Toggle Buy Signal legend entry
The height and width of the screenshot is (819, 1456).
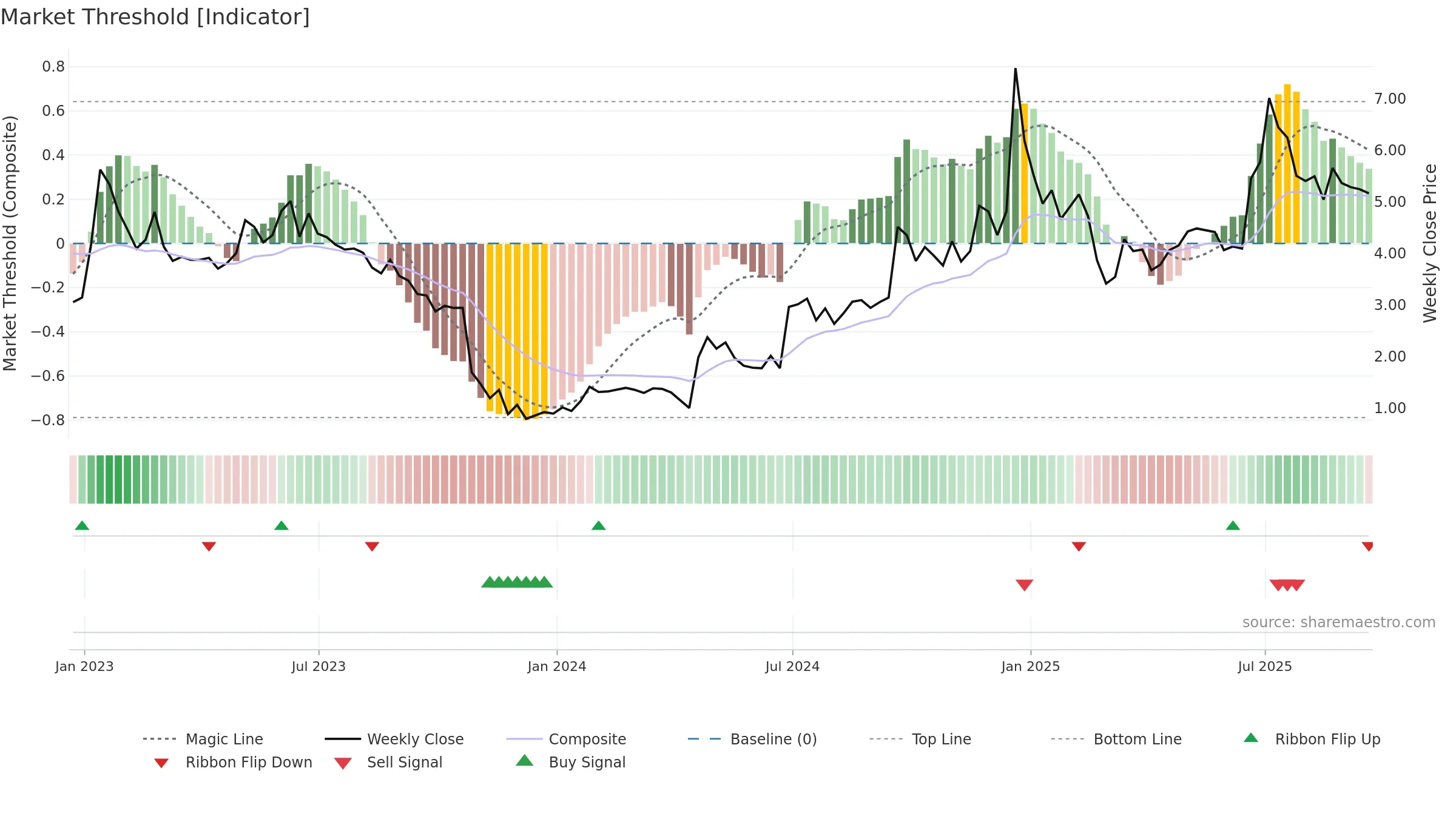tap(570, 762)
